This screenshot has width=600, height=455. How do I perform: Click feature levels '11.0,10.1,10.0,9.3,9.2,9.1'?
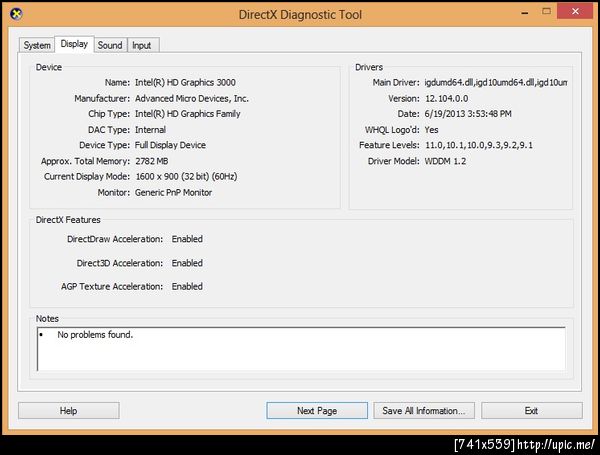point(479,145)
